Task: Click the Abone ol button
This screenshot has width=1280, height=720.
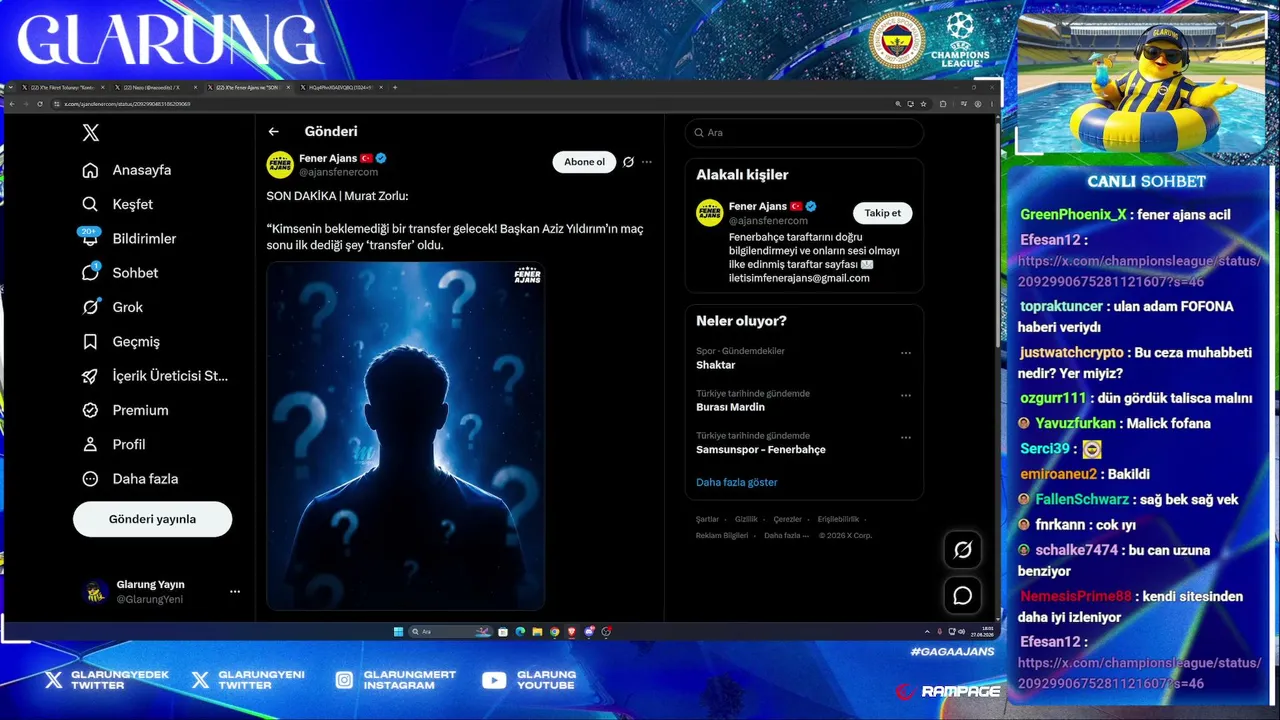Action: coord(584,162)
